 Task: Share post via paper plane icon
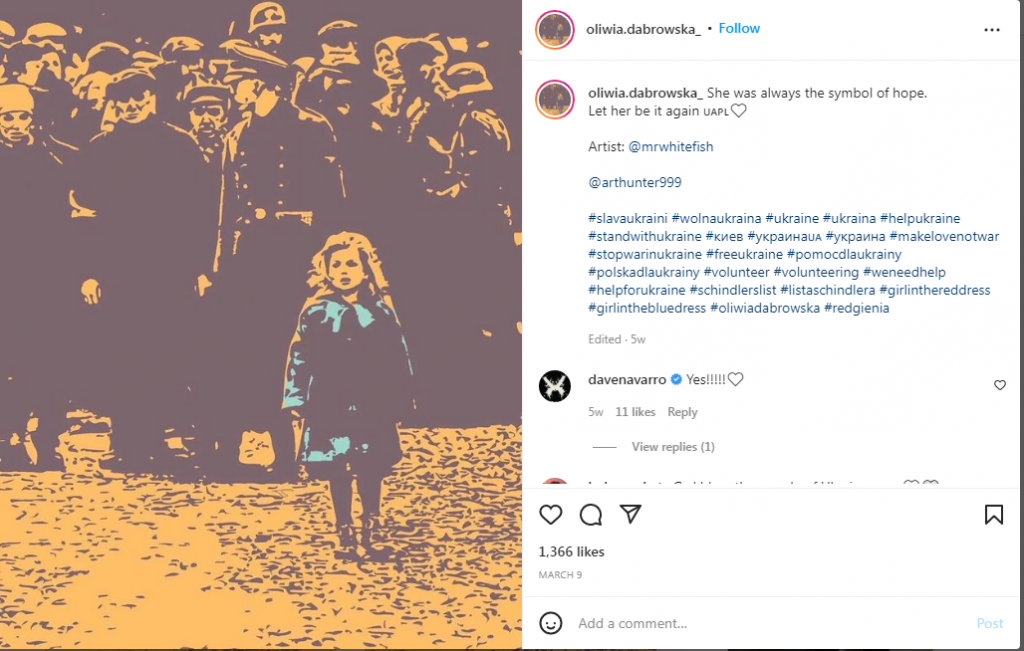point(630,514)
